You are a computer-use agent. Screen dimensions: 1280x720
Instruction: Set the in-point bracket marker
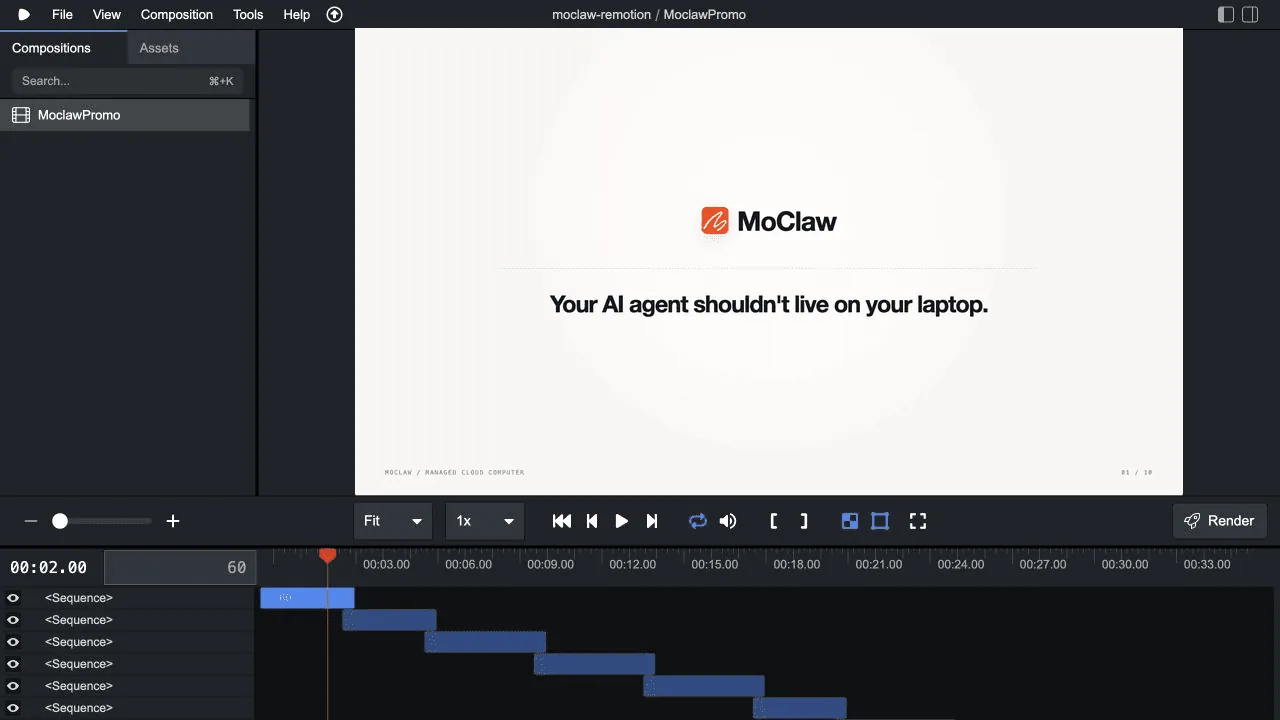774,521
